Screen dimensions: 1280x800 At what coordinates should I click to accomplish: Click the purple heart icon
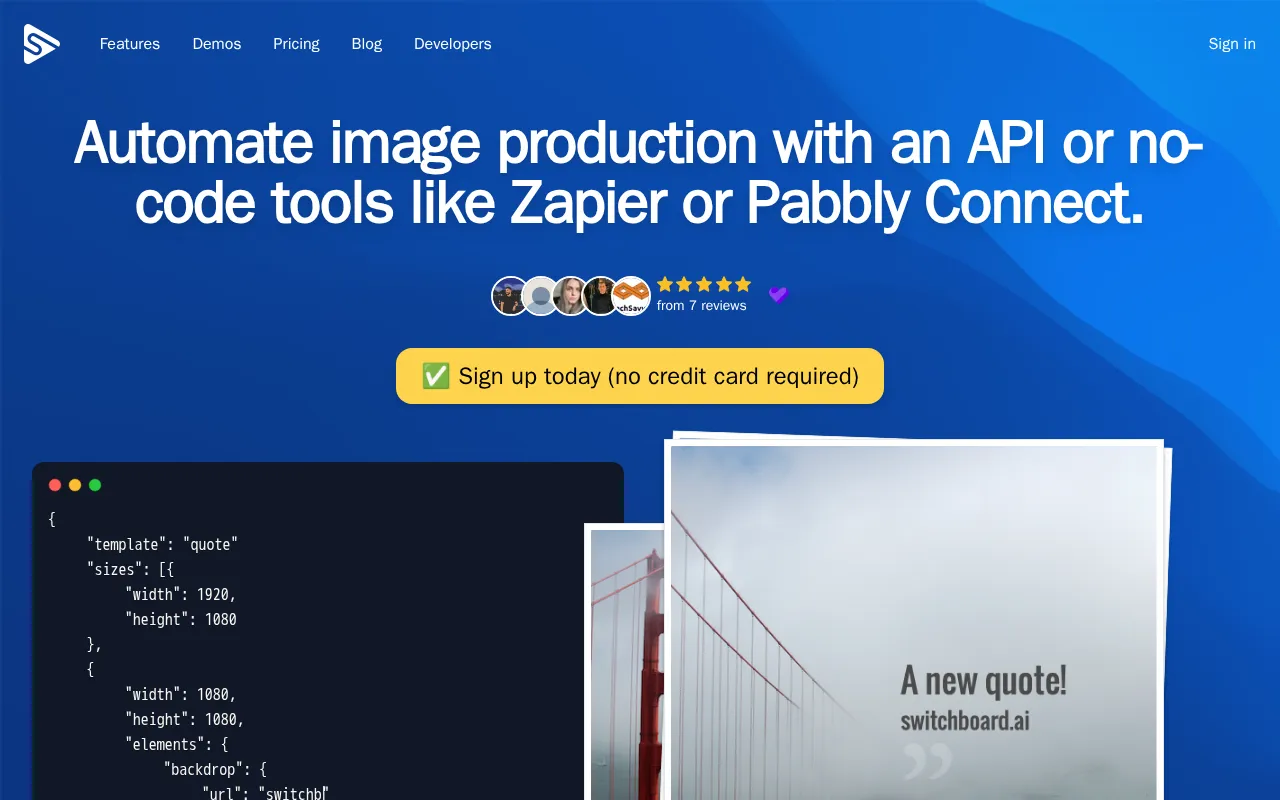click(x=778, y=295)
